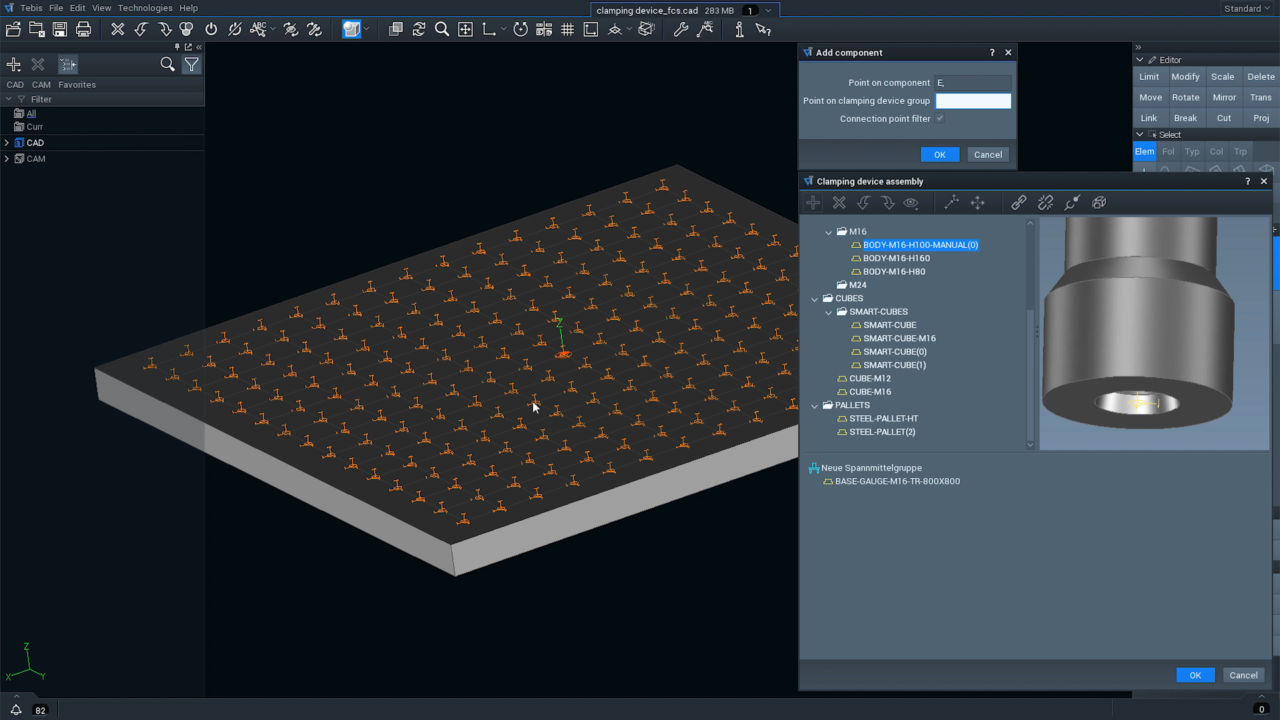1280x720 pixels.
Task: Click the Mirror button in Editor panel
Action: [1224, 97]
